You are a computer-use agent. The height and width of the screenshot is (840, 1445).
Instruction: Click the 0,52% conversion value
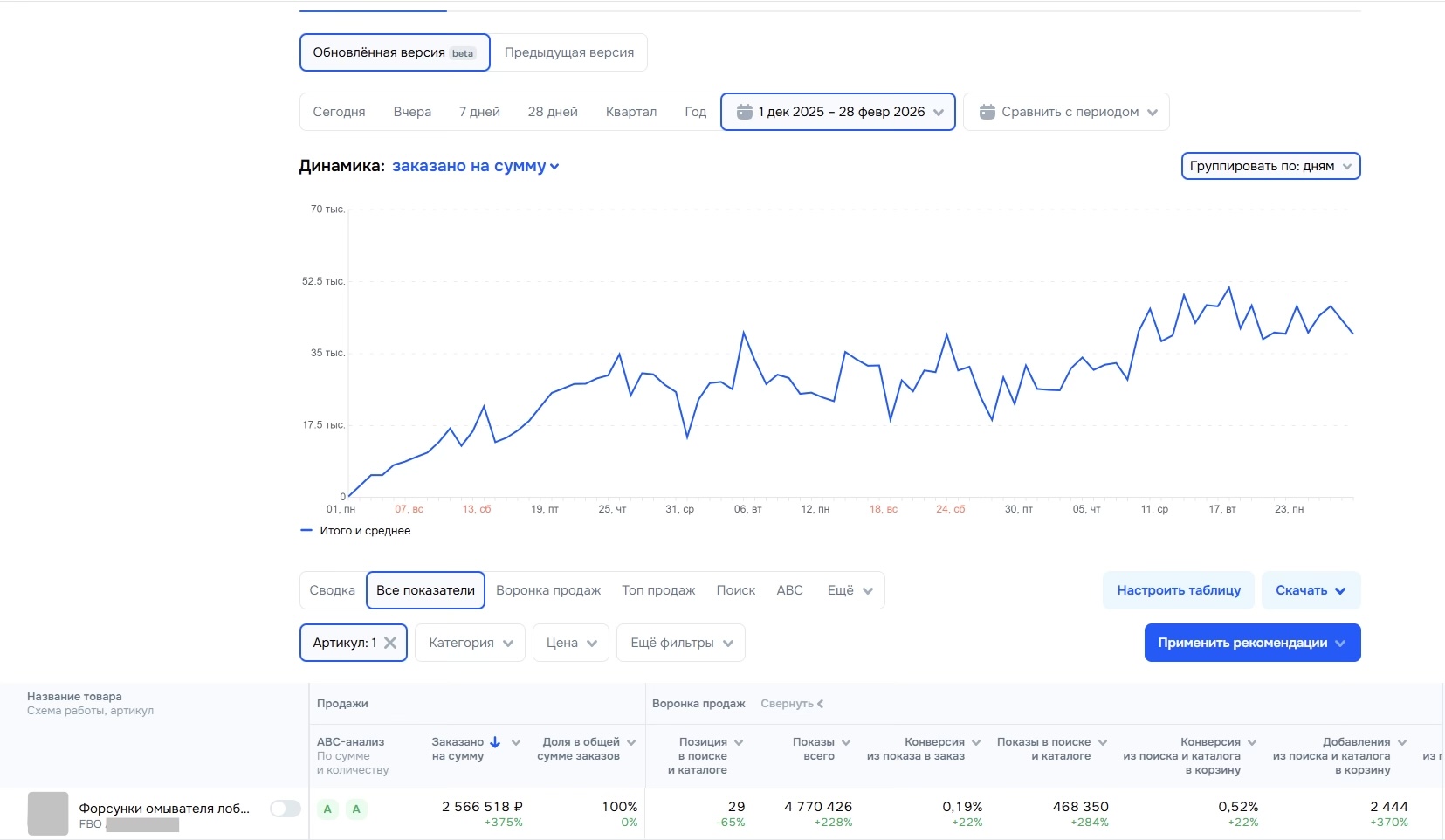[1238, 807]
